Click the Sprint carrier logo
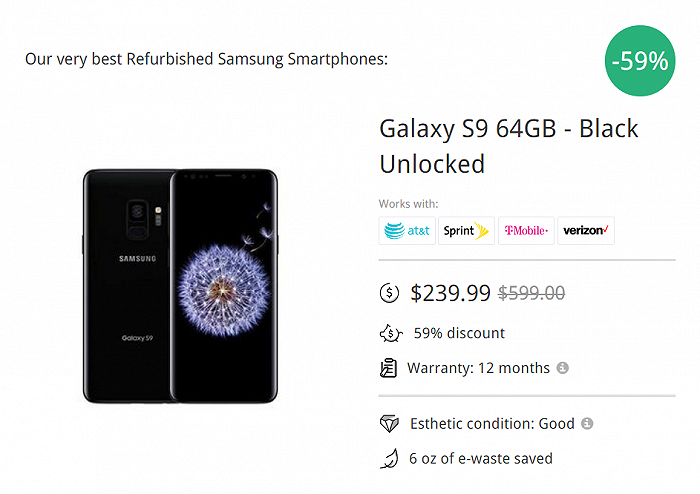700x494 pixels. 467,230
